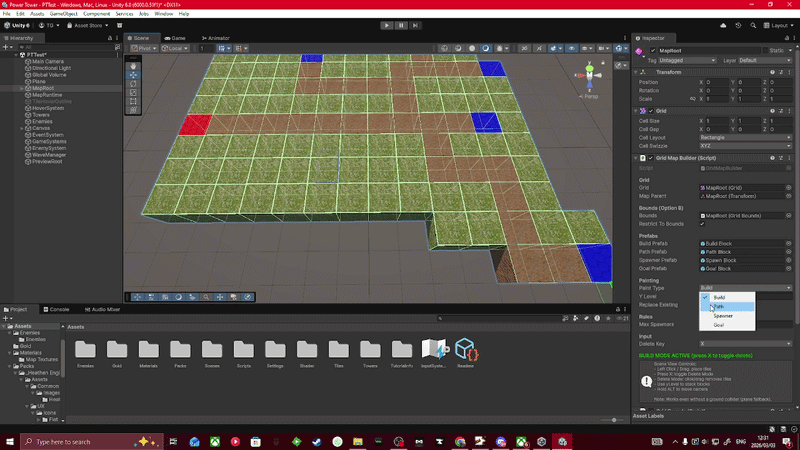
Task: Select the Hand view tool
Action: click(x=133, y=66)
